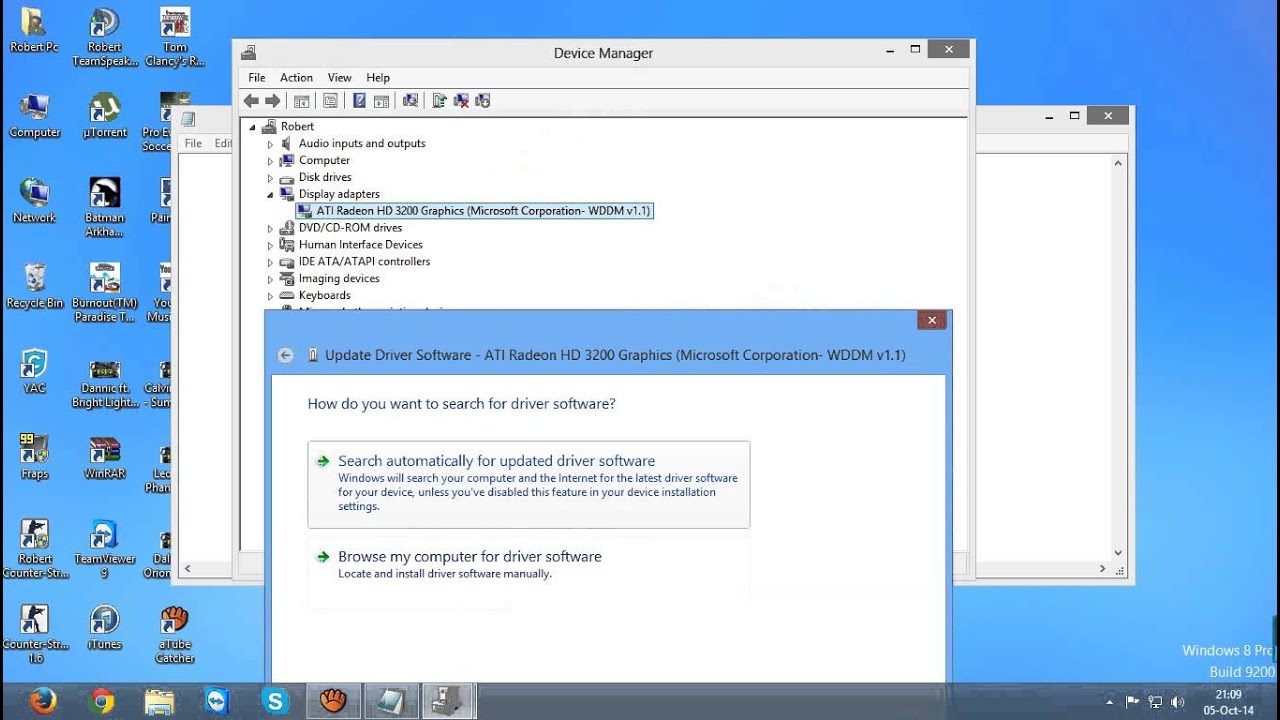The height and width of the screenshot is (720, 1280).
Task: Expand the Disk drives node arrow
Action: pyautogui.click(x=270, y=178)
